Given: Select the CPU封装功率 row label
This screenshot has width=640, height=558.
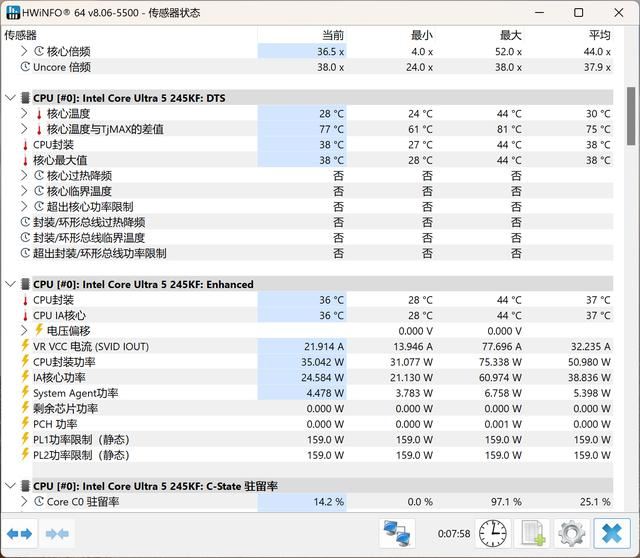Looking at the screenshot, I should click(x=64, y=362).
